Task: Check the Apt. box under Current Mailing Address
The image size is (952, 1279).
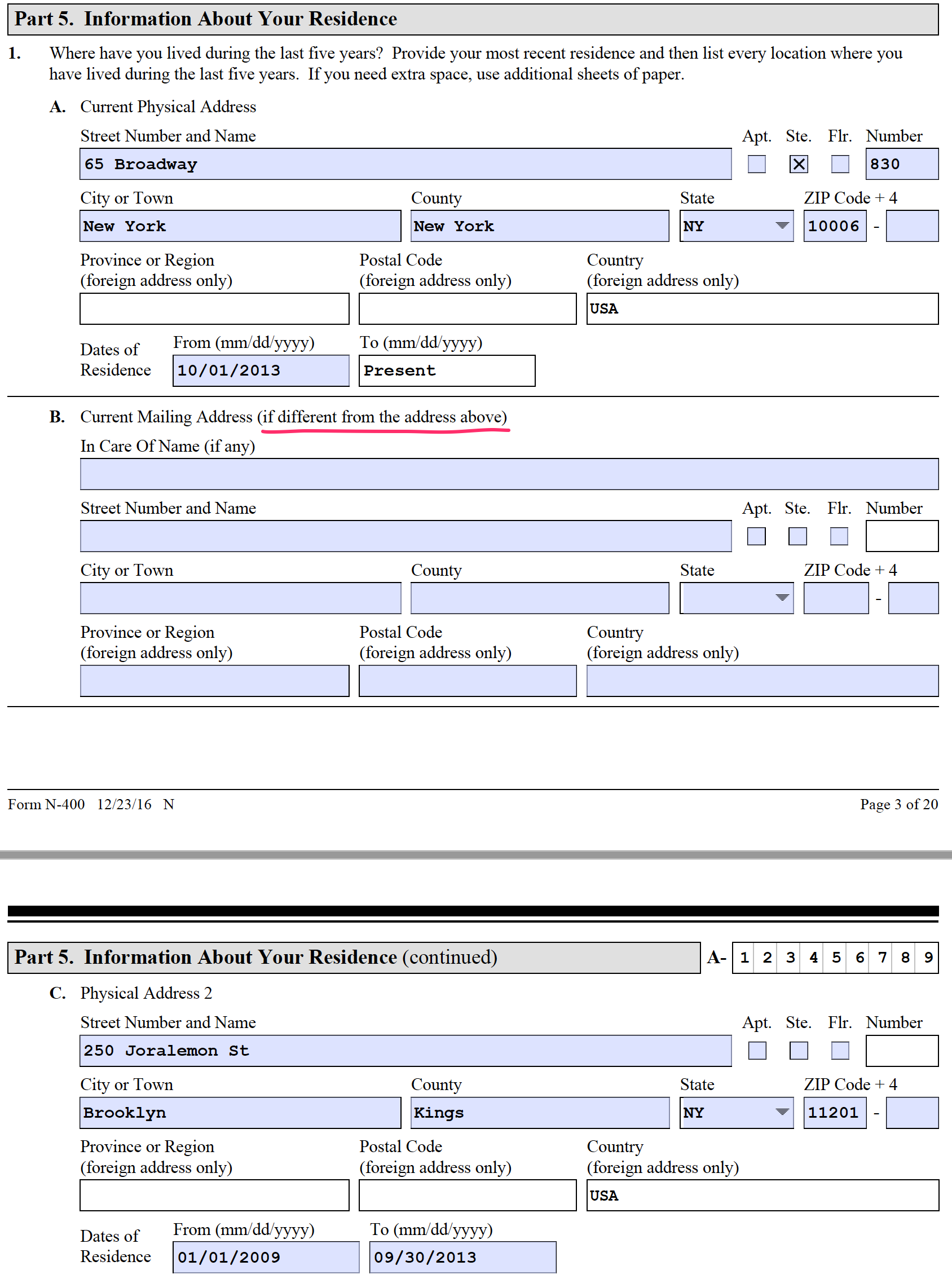Action: coord(756,536)
